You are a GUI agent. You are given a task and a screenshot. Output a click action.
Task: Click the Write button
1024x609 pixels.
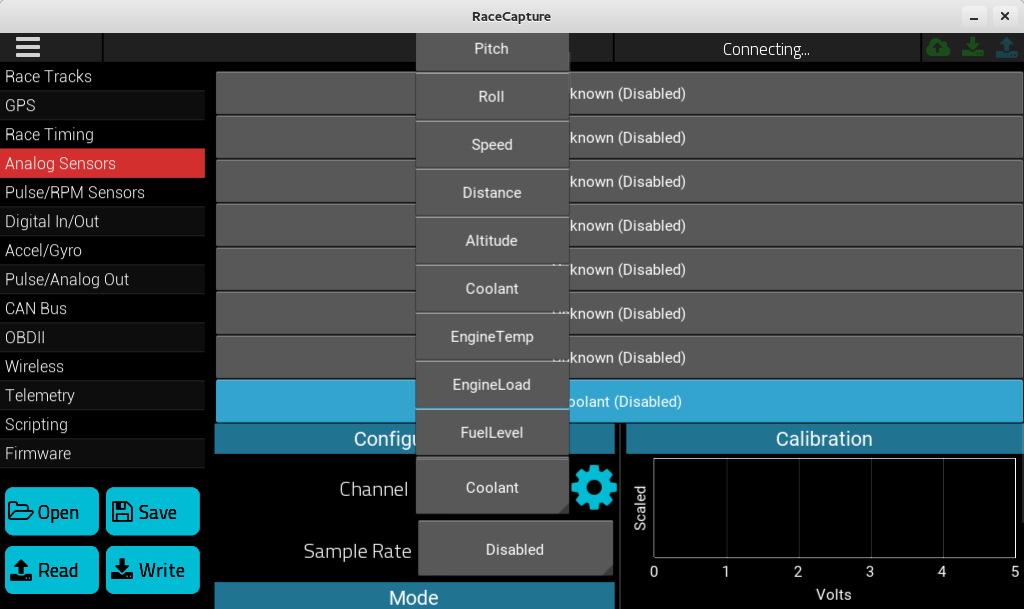[x=153, y=570]
